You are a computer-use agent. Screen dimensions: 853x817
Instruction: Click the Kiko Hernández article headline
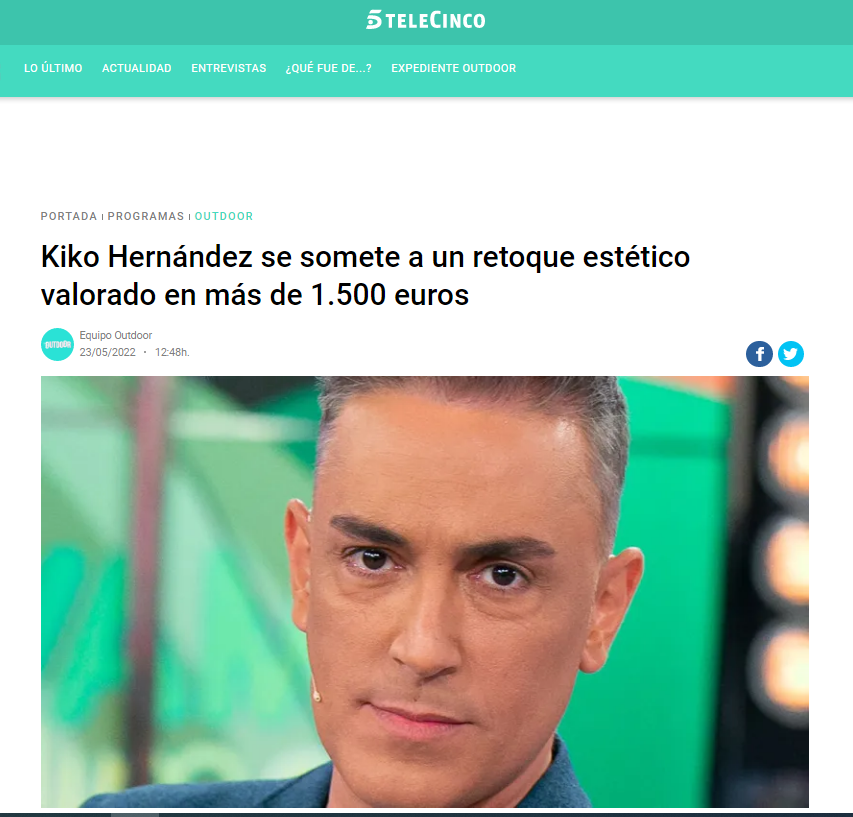(366, 275)
